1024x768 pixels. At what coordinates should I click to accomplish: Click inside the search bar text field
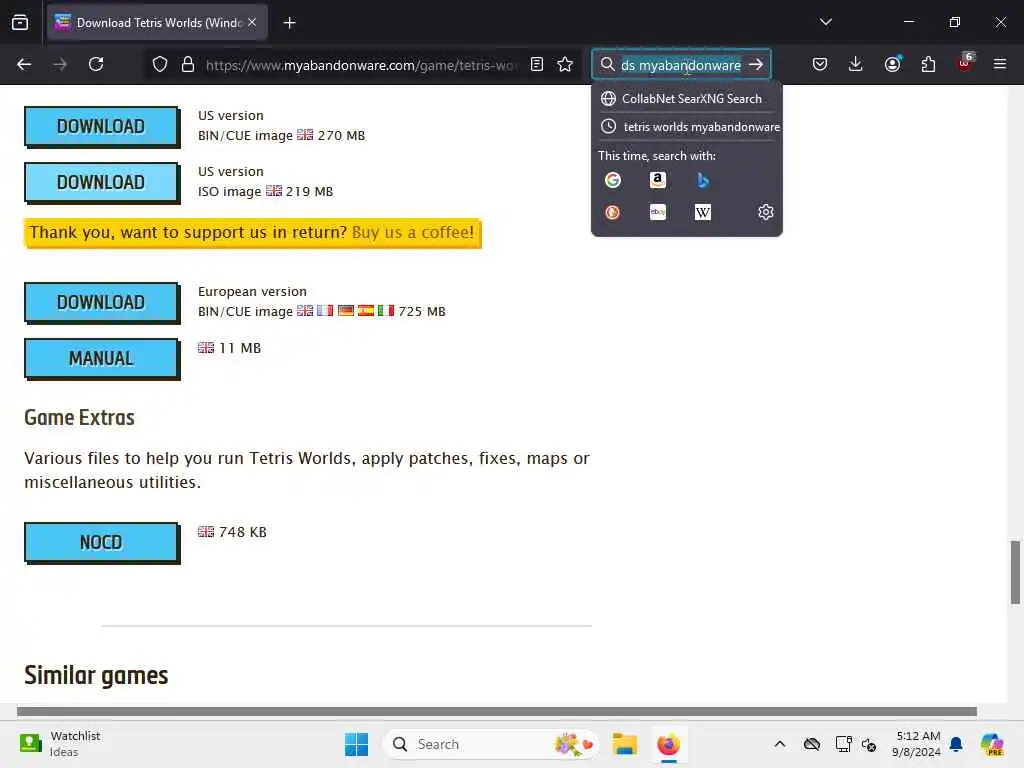680,65
